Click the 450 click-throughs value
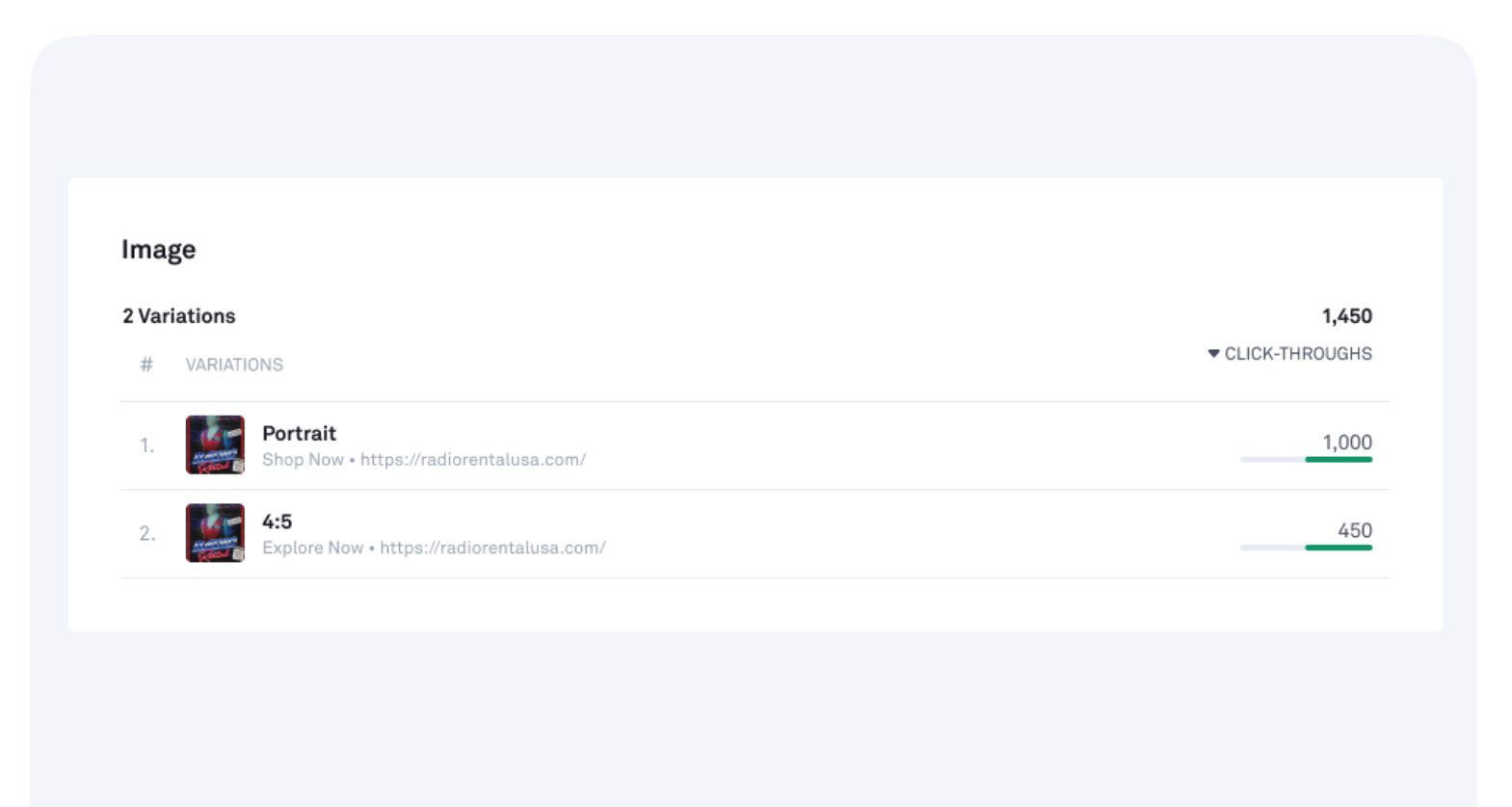Viewport: 1512px width, 807px height. 1354,530
